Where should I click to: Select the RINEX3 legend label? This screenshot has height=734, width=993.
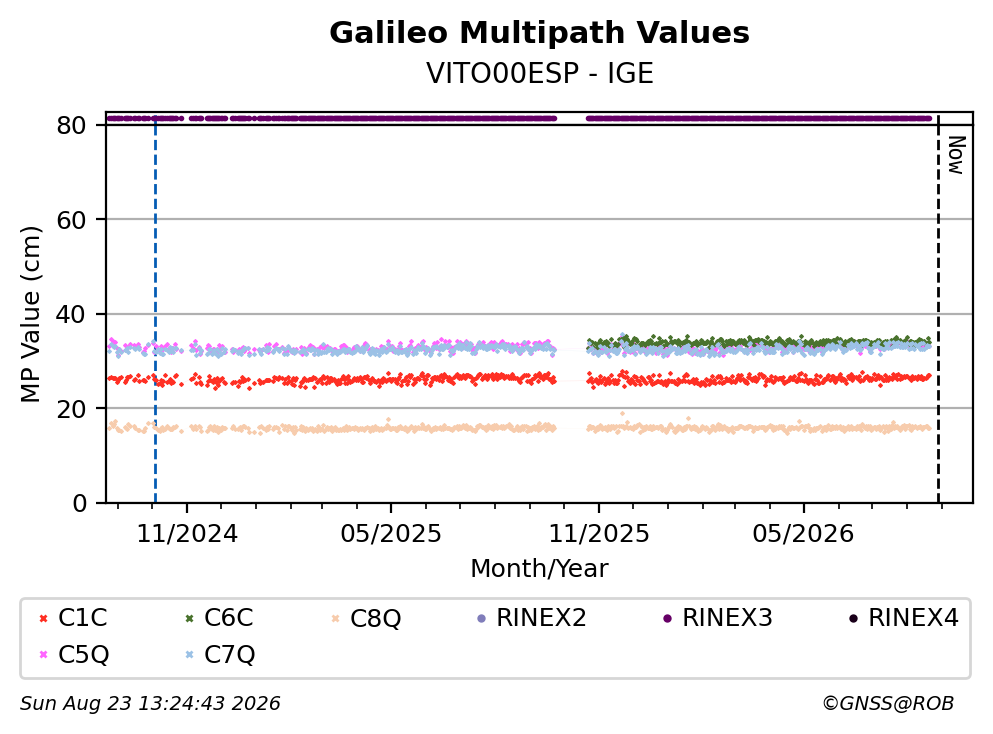pos(727,618)
